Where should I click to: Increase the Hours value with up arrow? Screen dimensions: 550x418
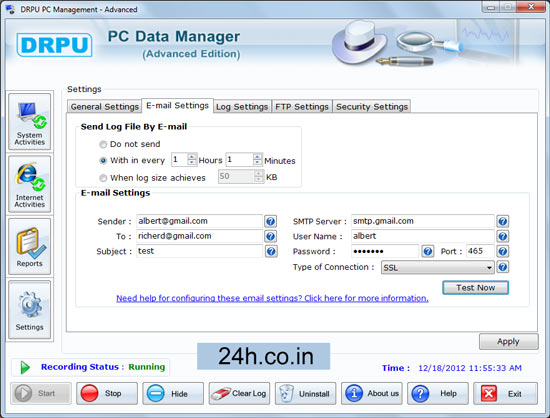pyautogui.click(x=192, y=156)
